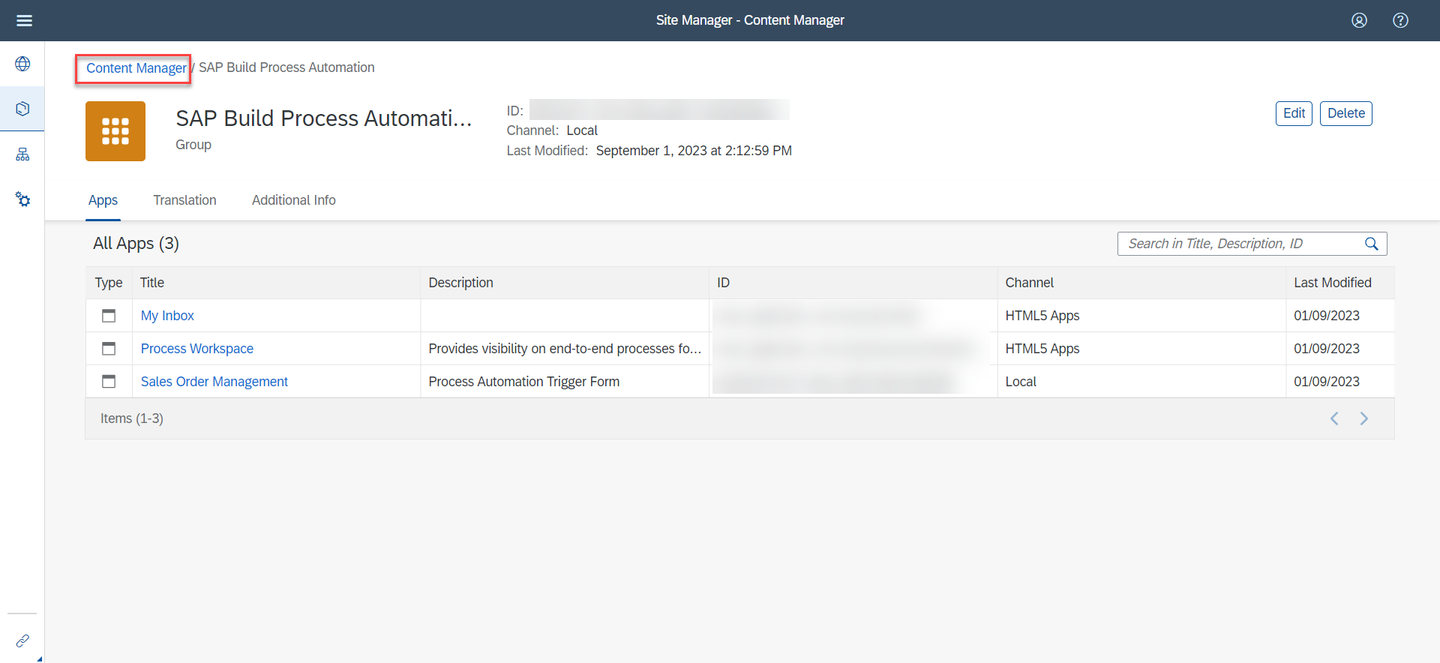This screenshot has width=1440, height=663.
Task: Click 'Provides visibility on end-to-end processes' cell
Action: tap(565, 349)
